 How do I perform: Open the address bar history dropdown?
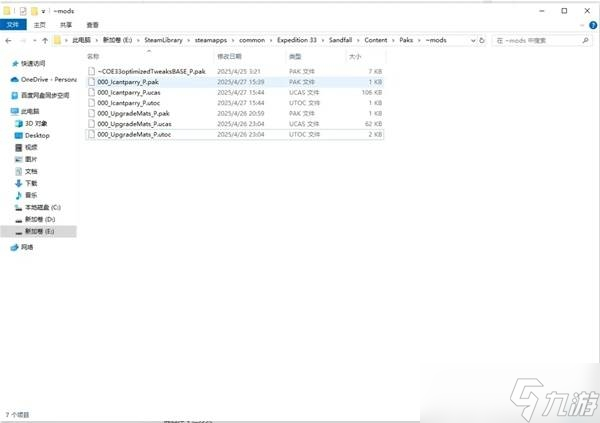473,40
